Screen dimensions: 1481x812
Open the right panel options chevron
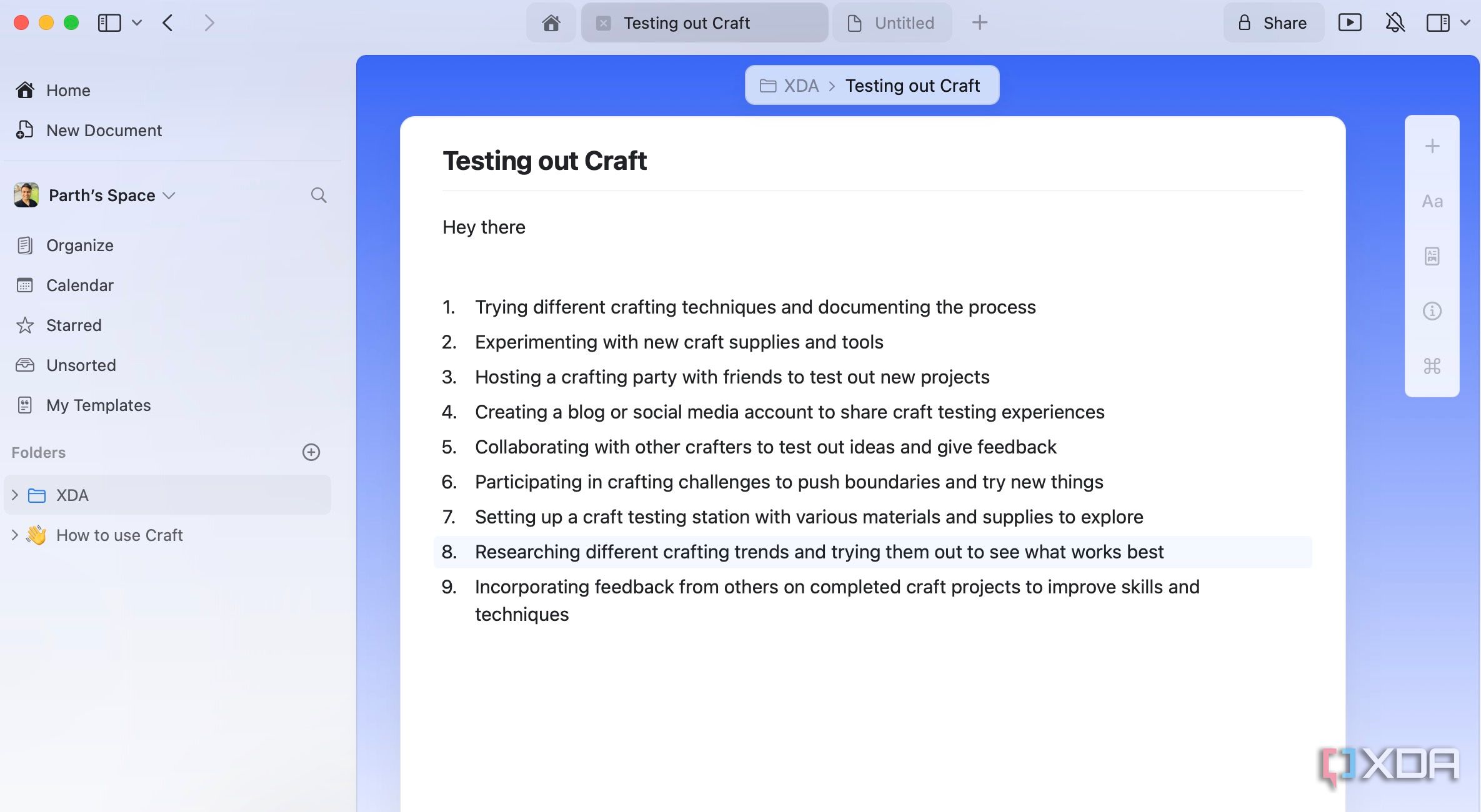click(1465, 23)
